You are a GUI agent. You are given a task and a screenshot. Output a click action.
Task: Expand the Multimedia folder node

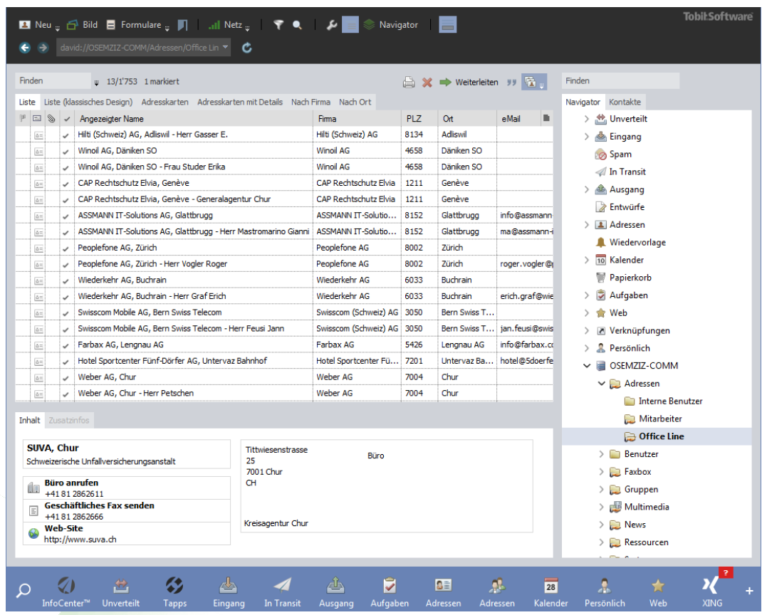(601, 507)
